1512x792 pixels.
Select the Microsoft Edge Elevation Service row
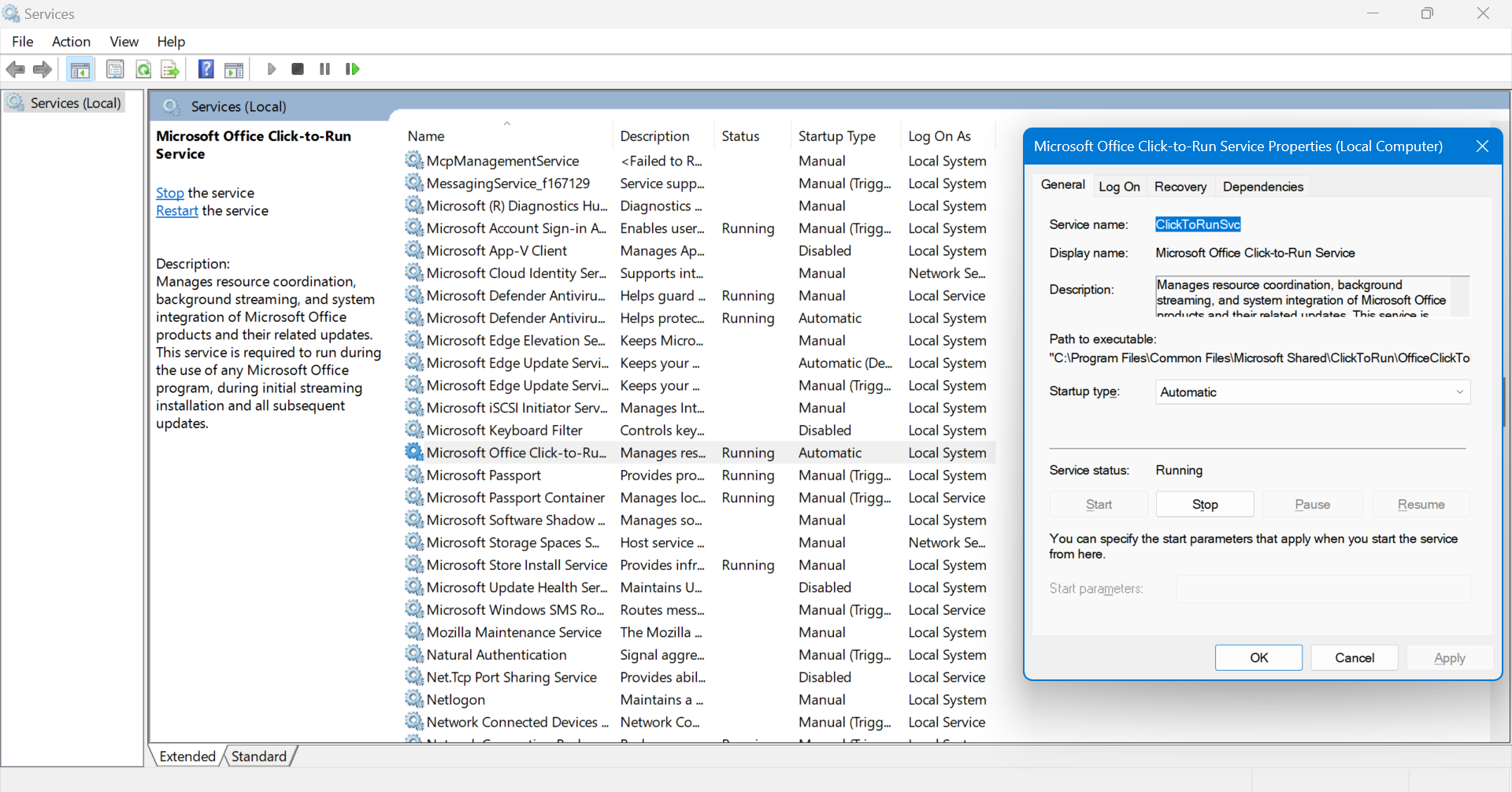pos(699,340)
